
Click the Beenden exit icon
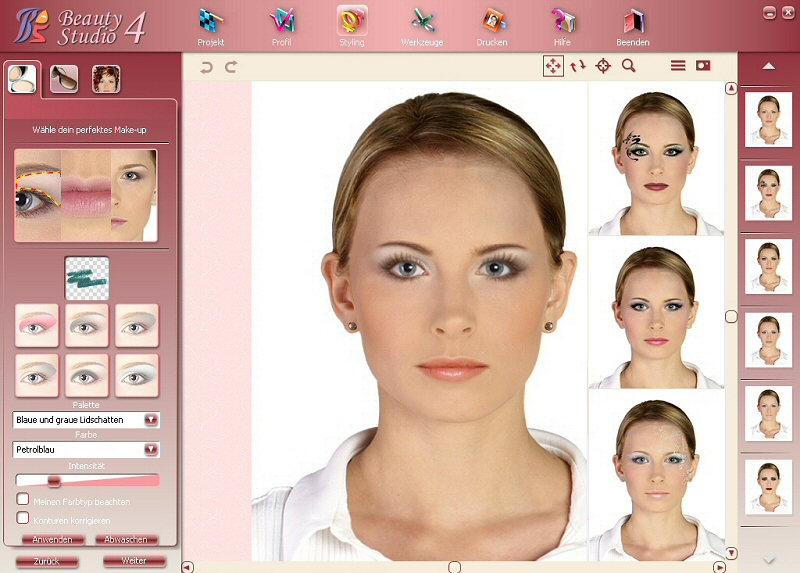pos(633,22)
